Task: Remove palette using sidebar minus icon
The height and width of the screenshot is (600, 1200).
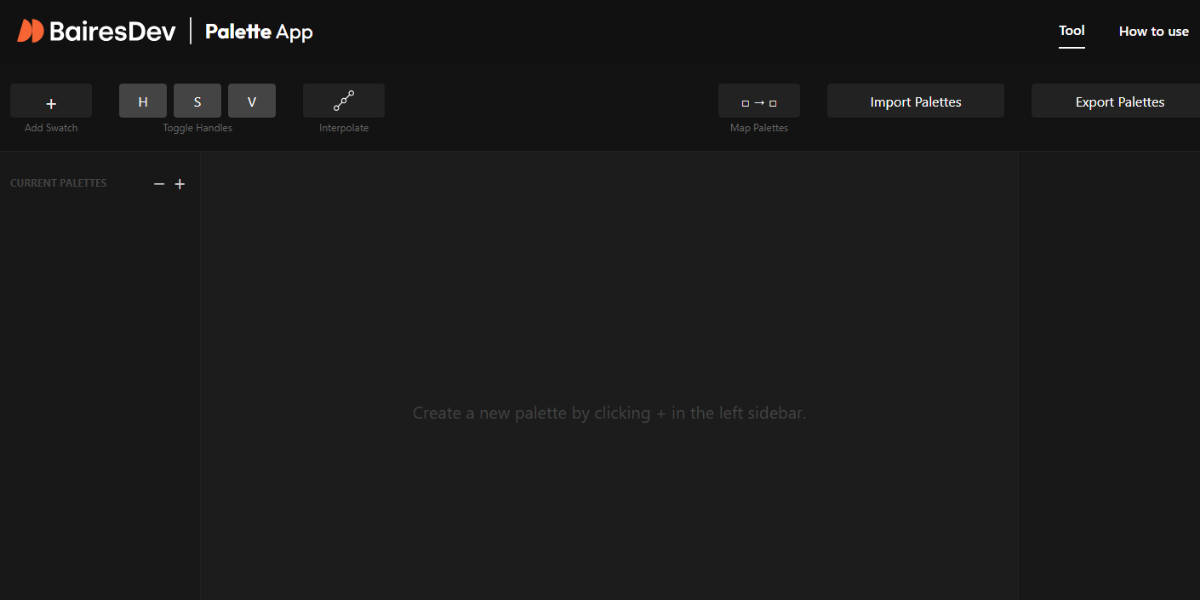Action: point(159,184)
